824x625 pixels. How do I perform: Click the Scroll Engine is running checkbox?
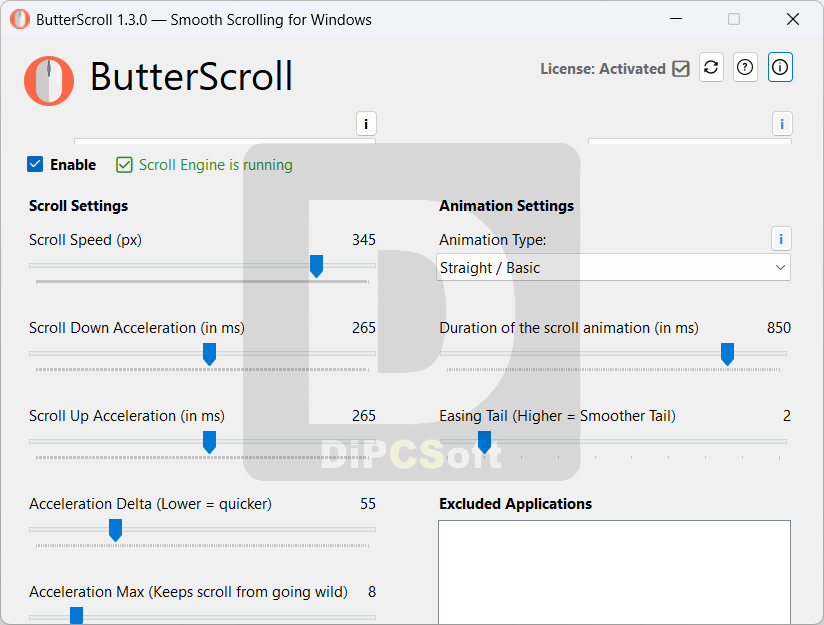coord(124,165)
